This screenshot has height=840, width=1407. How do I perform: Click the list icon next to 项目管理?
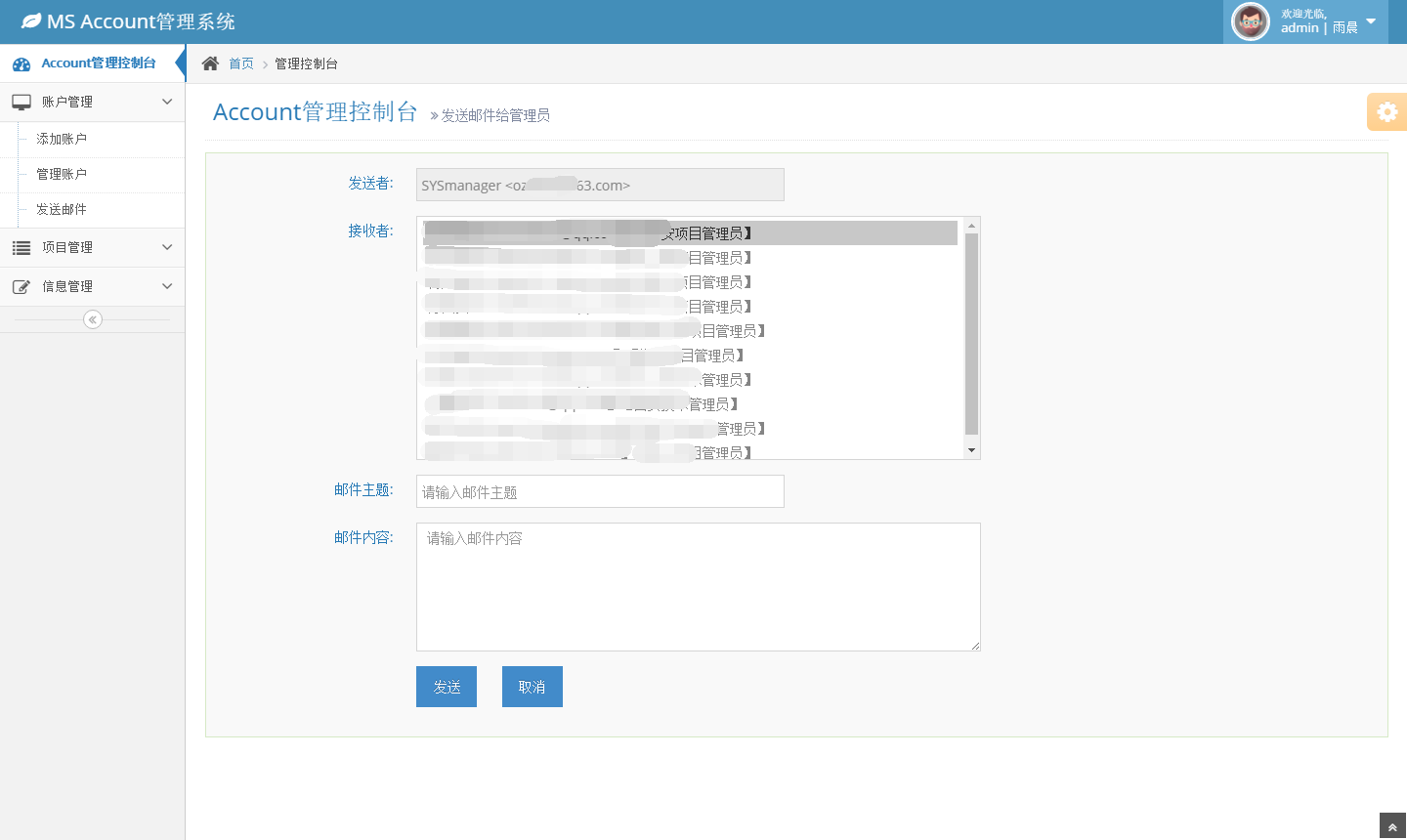tap(21, 248)
